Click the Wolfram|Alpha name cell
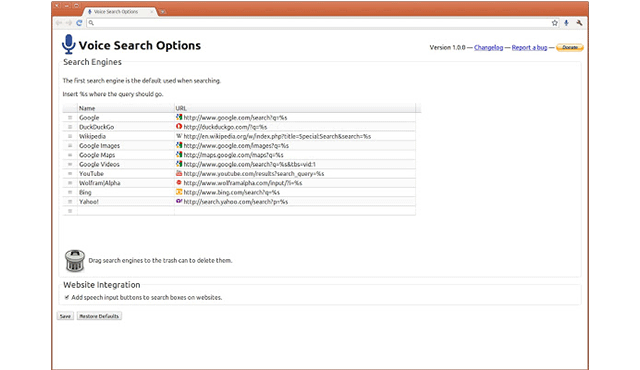The image size is (640, 370). [126, 183]
